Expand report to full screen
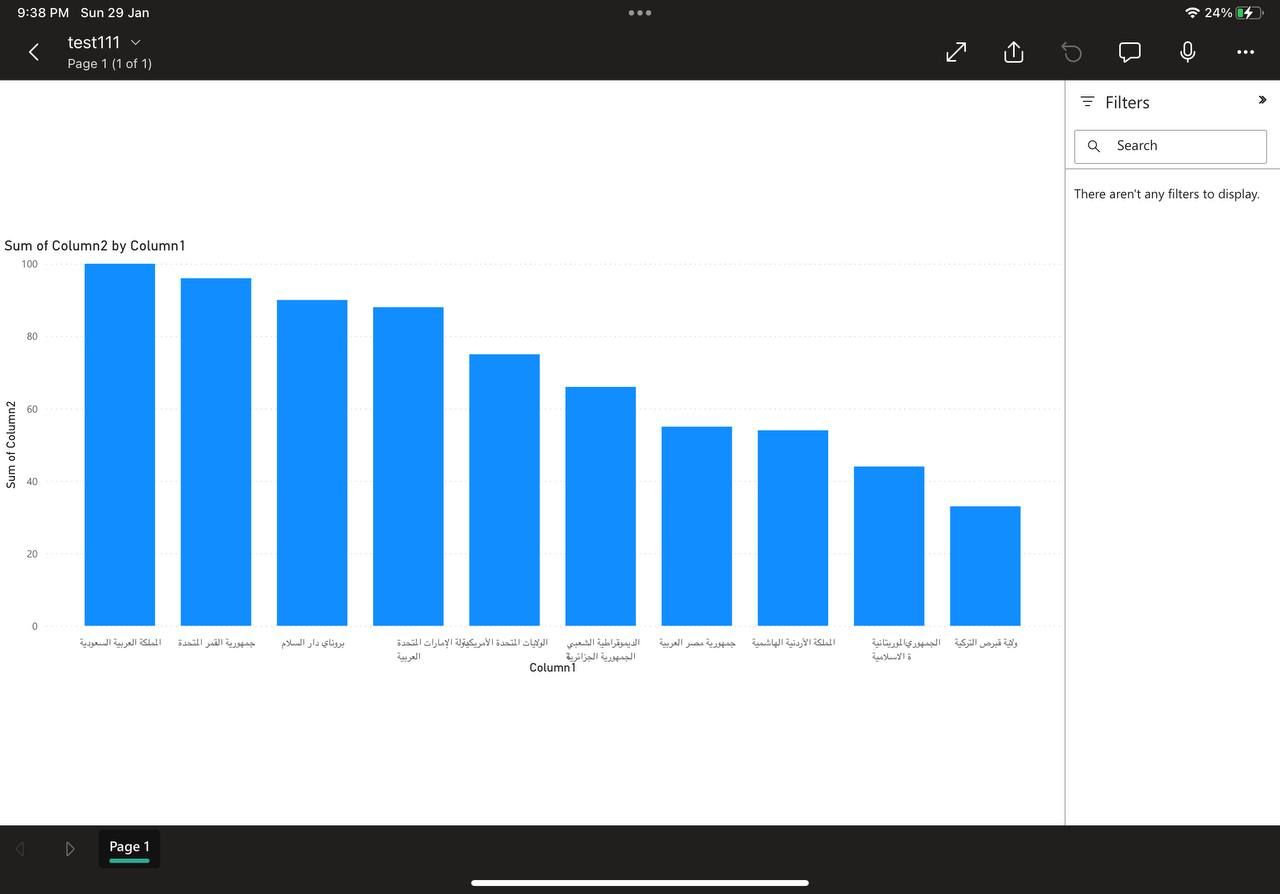The image size is (1280, 894). click(x=956, y=52)
